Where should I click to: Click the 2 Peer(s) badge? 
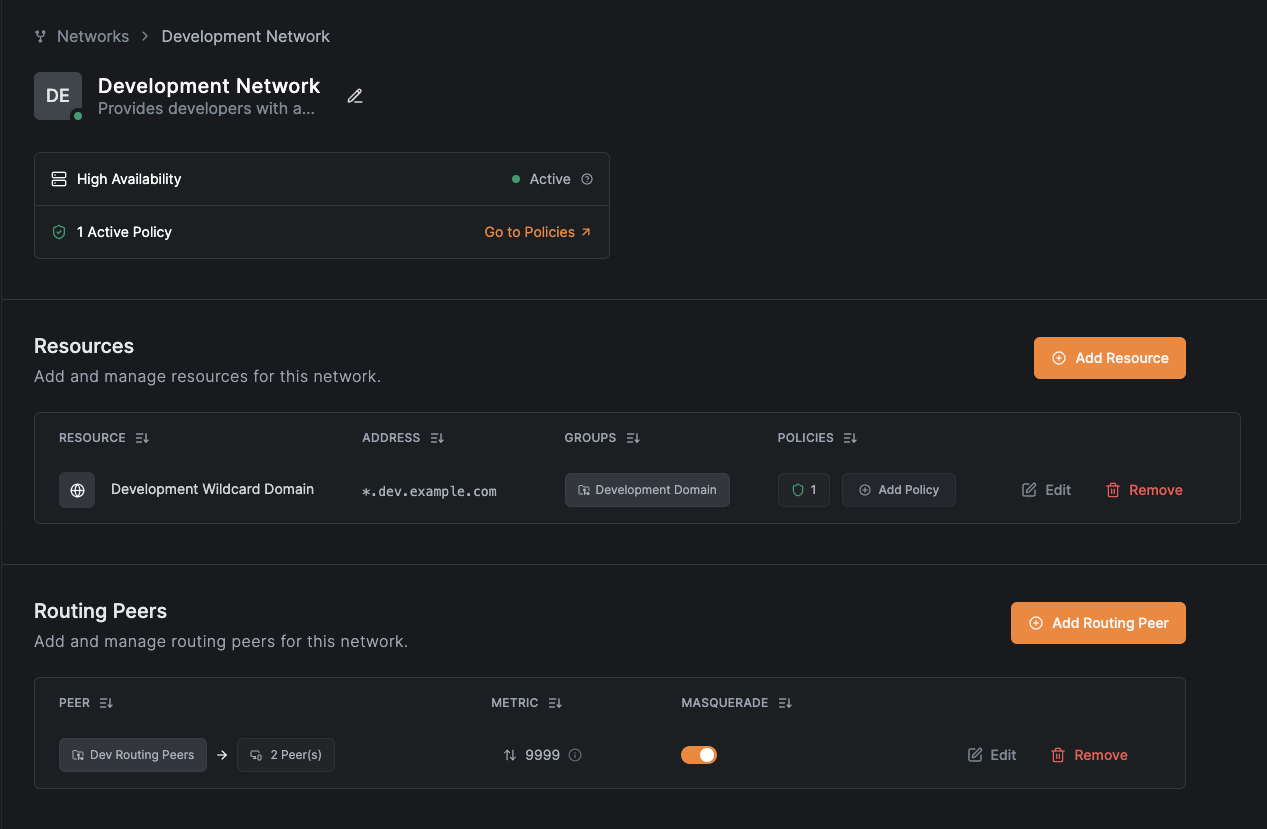click(285, 755)
